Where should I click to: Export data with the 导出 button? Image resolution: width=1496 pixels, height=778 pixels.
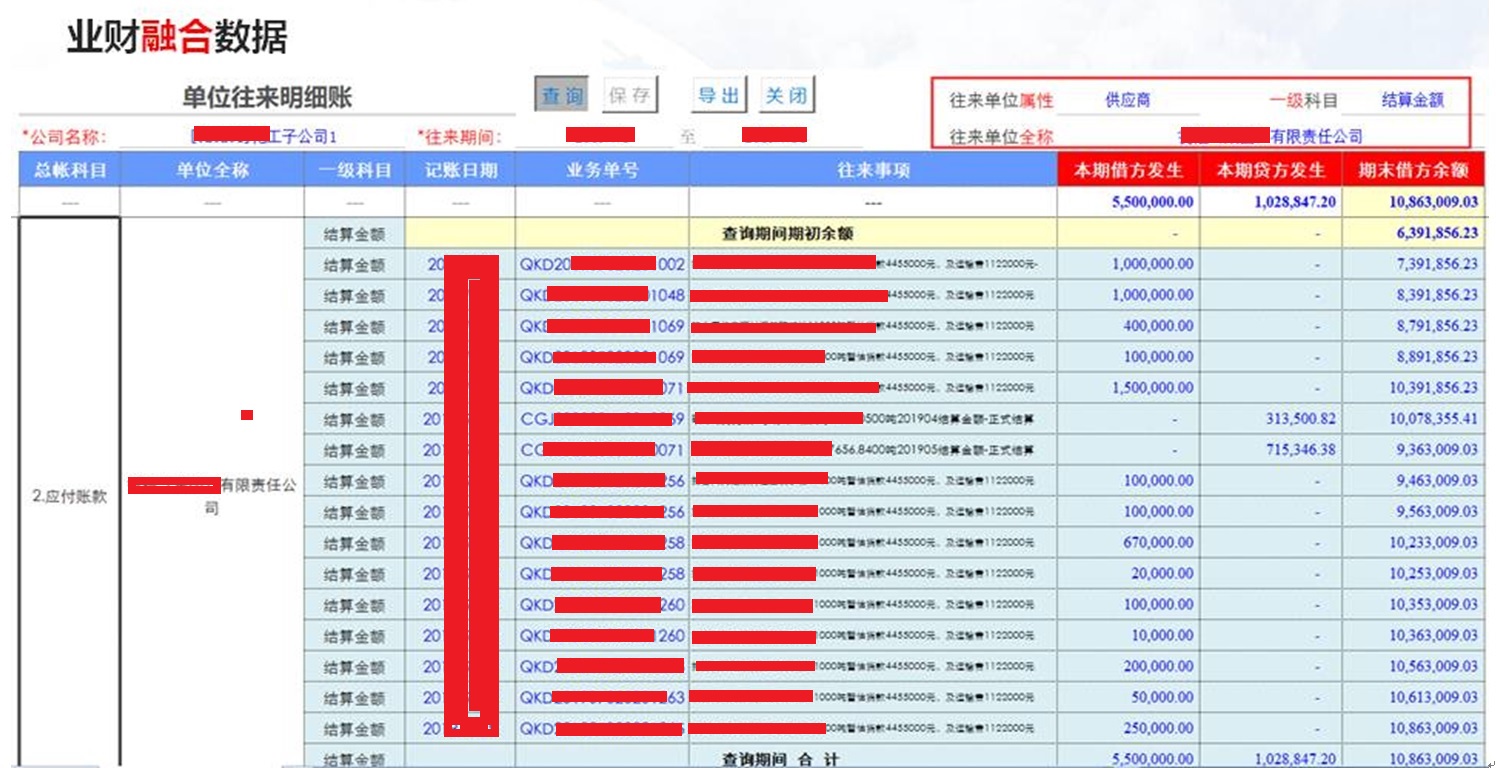718,96
